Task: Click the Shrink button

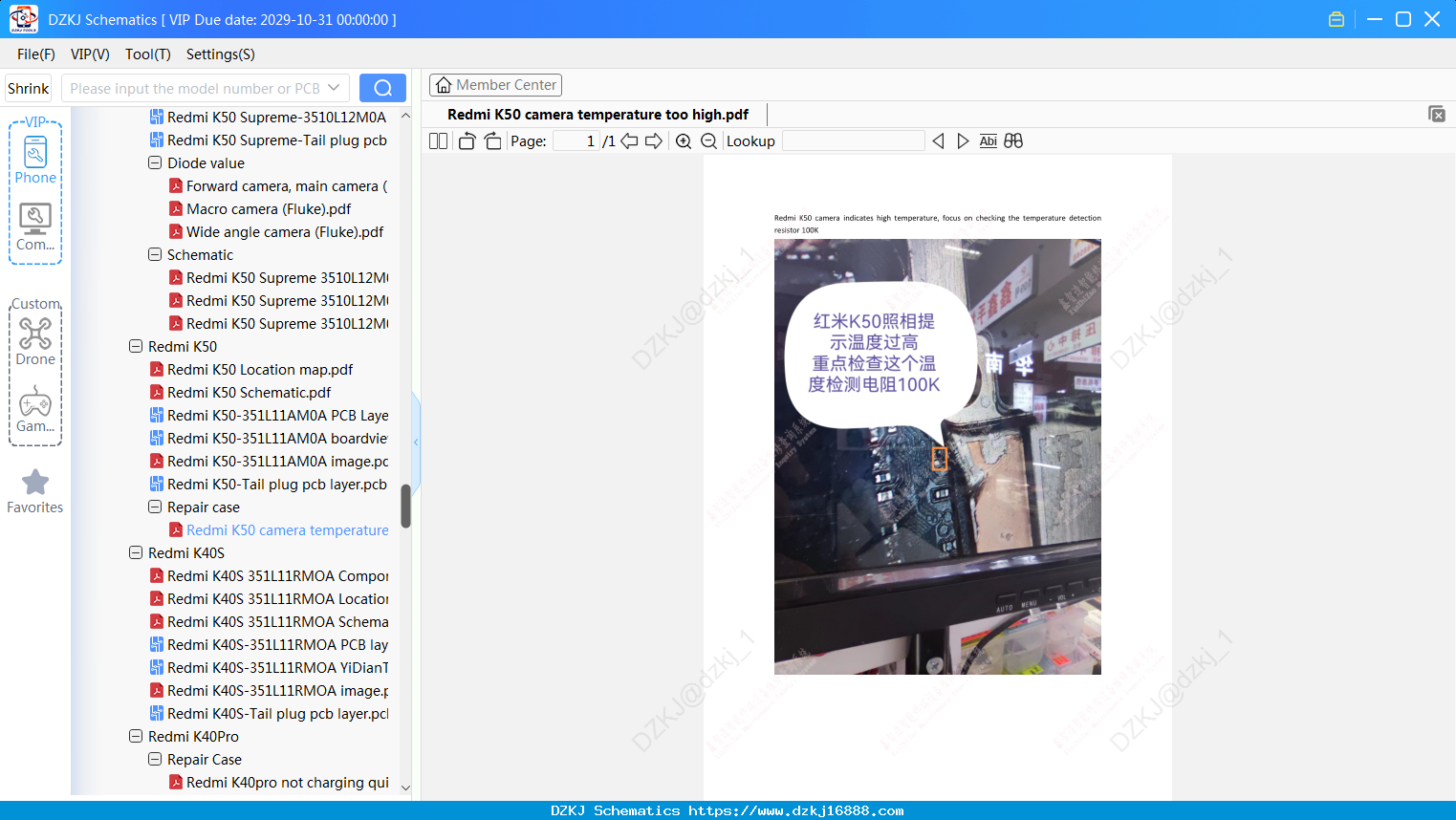Action: (x=29, y=88)
